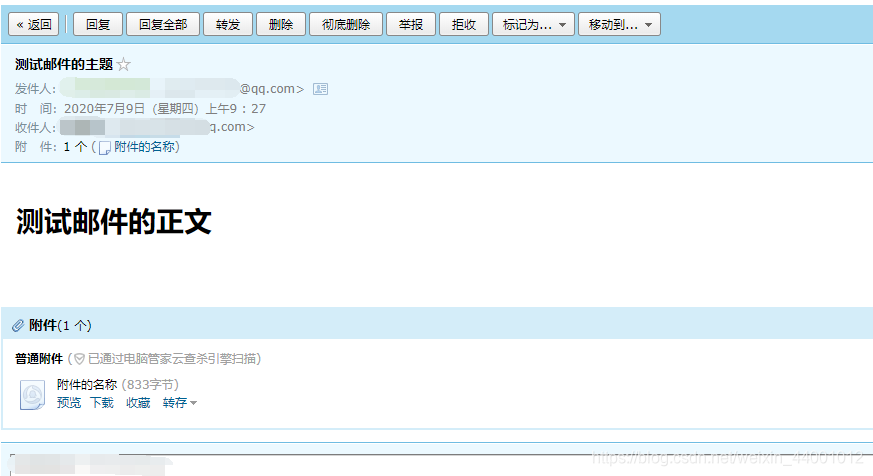
Task: Click the 转发 forward button
Action: (228, 24)
